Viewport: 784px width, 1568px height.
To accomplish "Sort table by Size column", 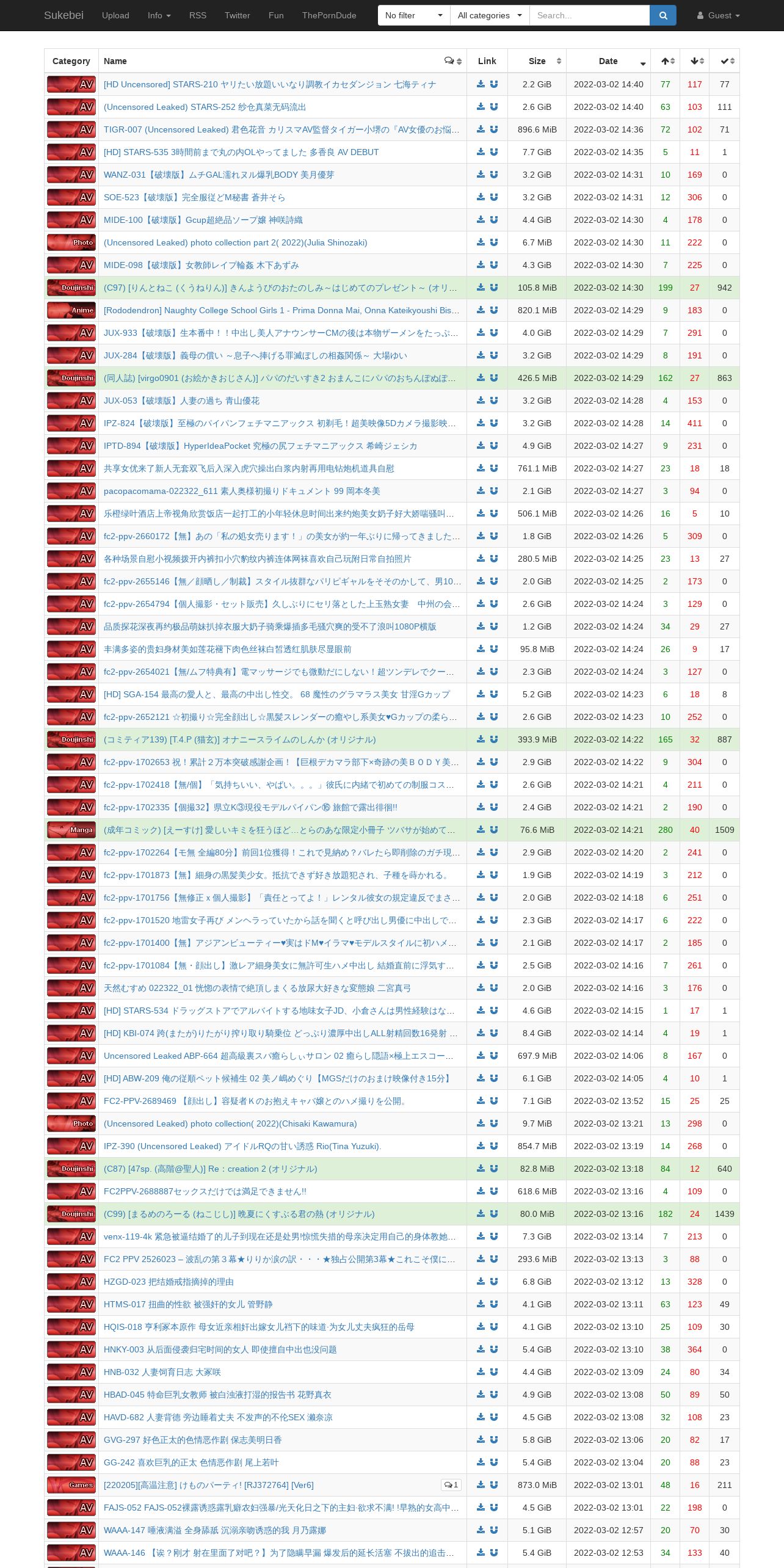I will 537,61.
